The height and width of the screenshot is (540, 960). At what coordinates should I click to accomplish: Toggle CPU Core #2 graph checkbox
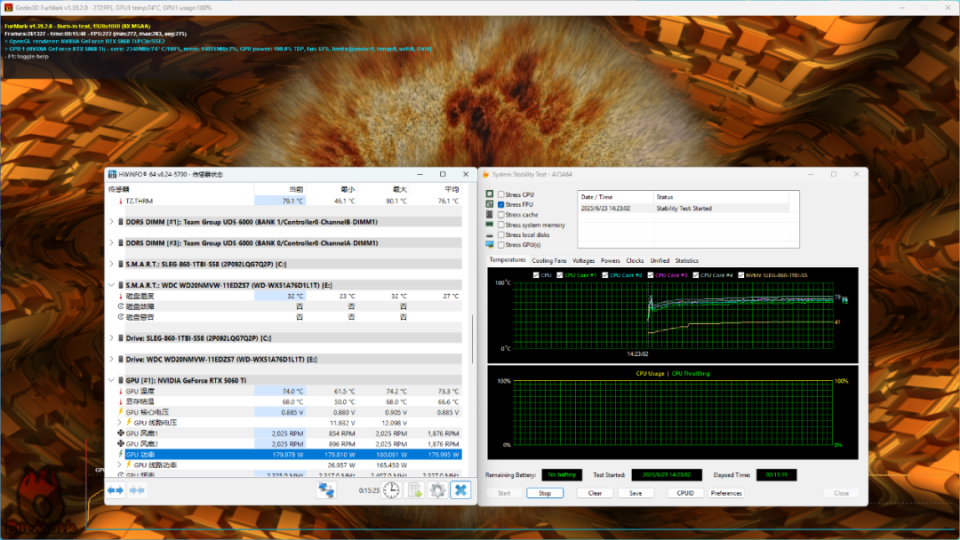(x=605, y=276)
